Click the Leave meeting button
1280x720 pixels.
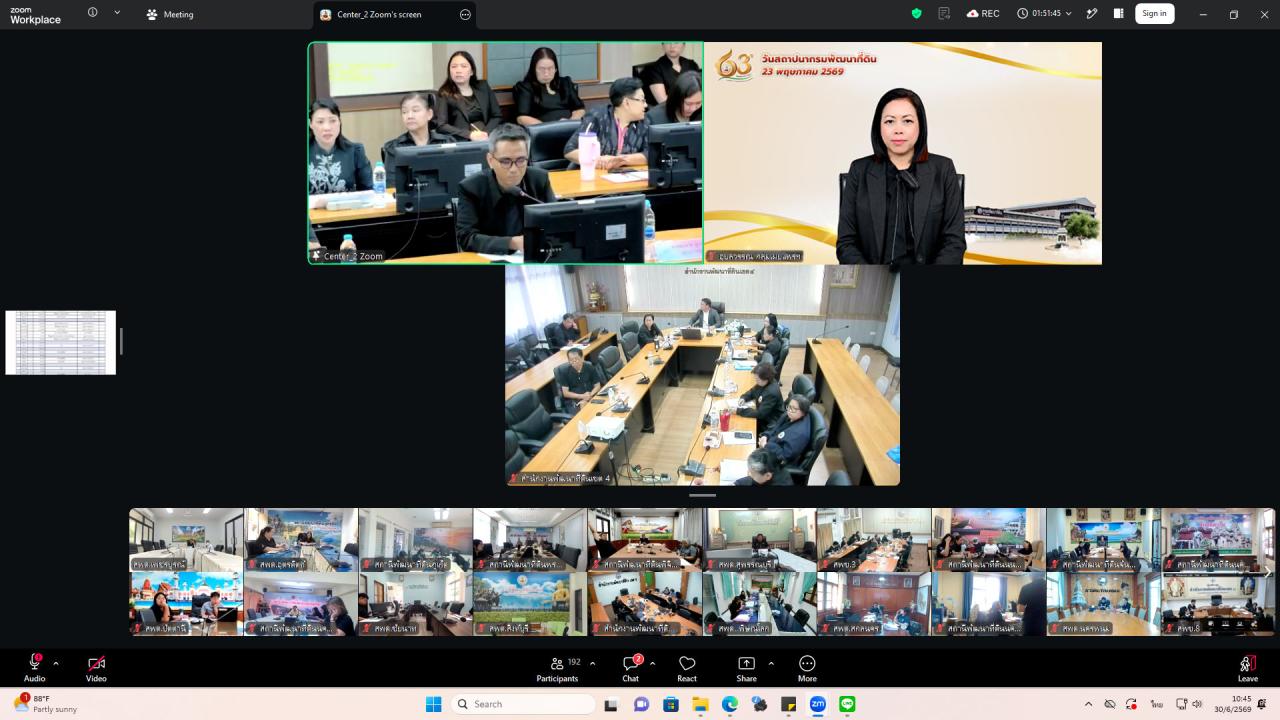[1248, 669]
